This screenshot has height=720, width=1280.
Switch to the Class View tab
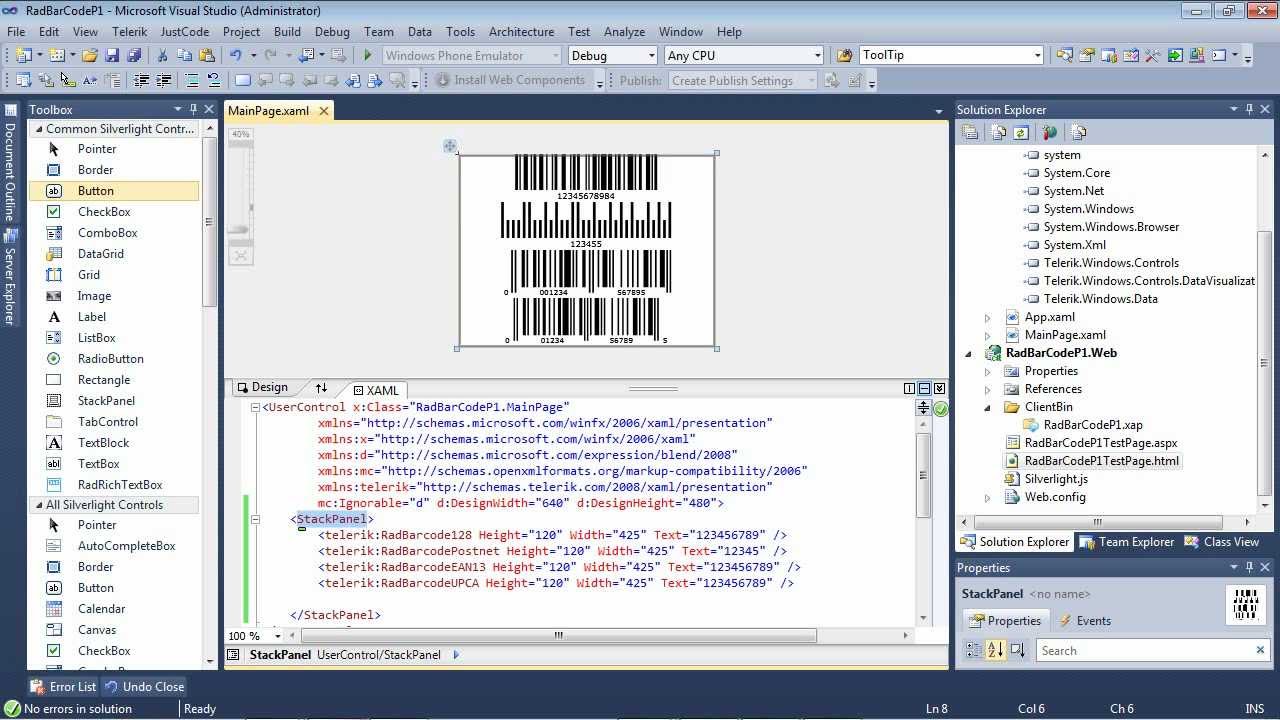1222,542
